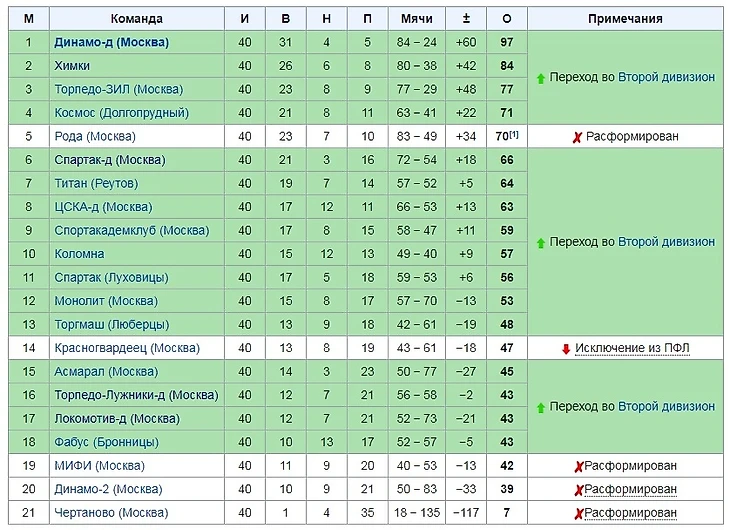Click Расформирован text in Чертаново row

[630, 513]
